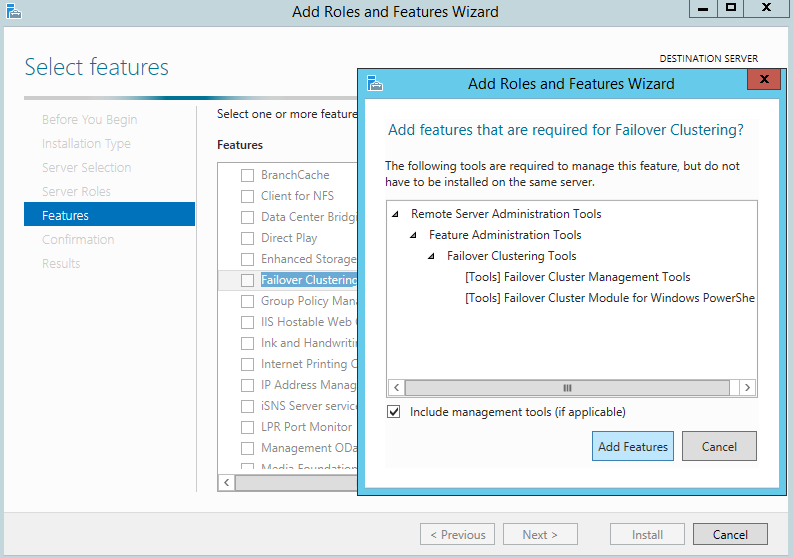Check the Direct Play feature
This screenshot has height=558, width=793.
247,238
